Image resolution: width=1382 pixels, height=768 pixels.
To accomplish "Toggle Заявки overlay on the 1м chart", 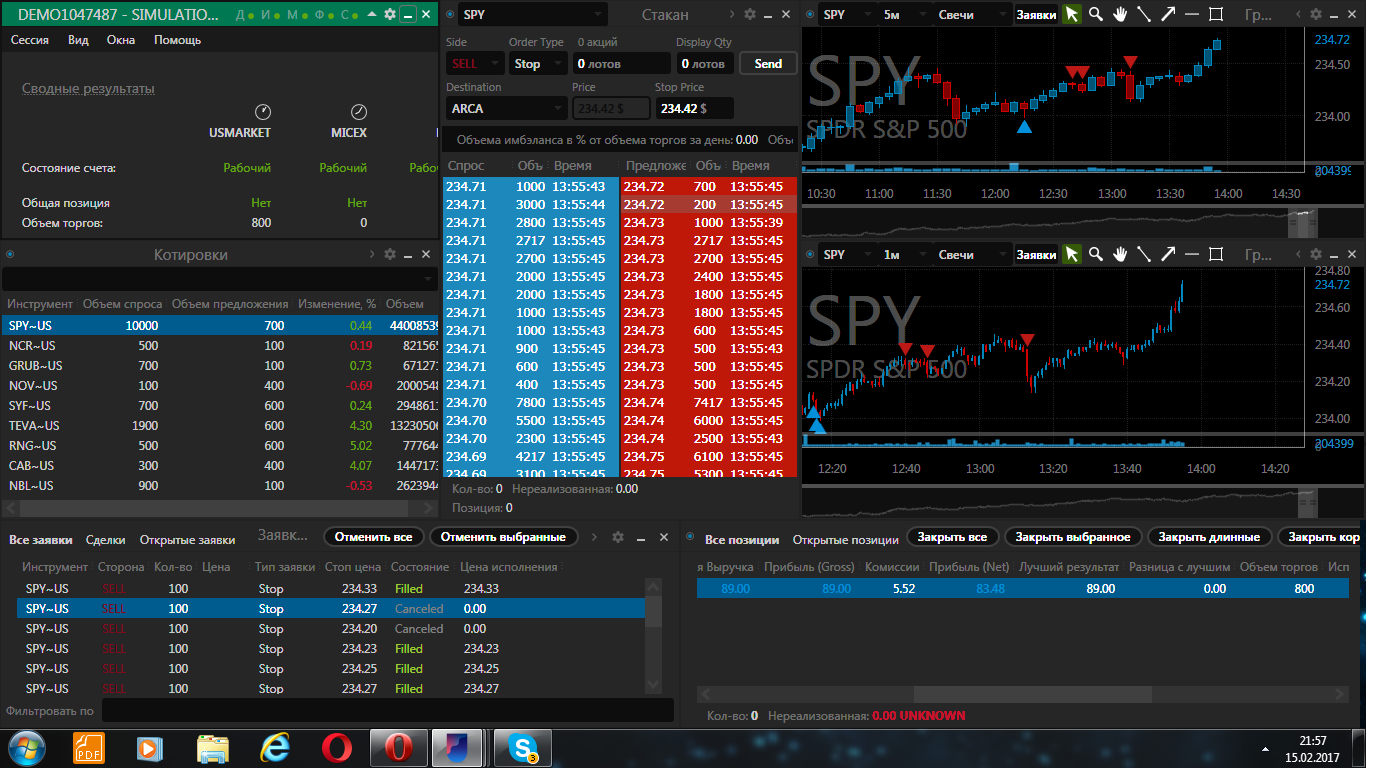I will [x=1036, y=255].
